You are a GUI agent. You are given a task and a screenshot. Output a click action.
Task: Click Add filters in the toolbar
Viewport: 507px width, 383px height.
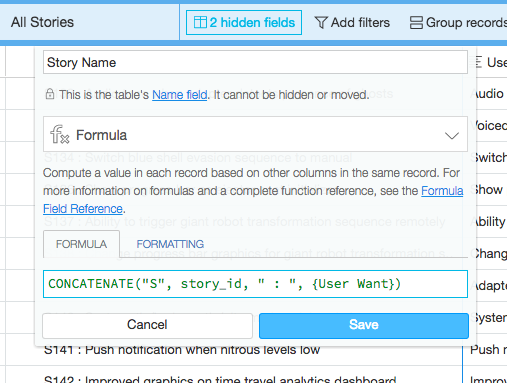tap(352, 23)
